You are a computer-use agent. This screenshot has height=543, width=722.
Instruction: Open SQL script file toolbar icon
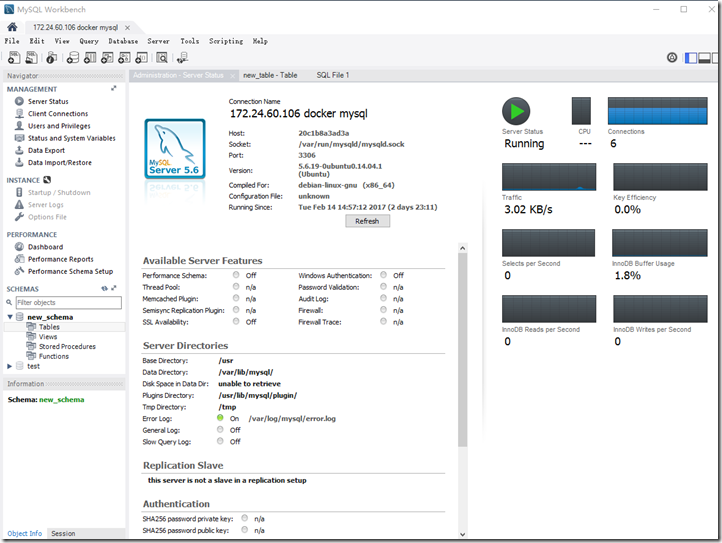(31, 58)
